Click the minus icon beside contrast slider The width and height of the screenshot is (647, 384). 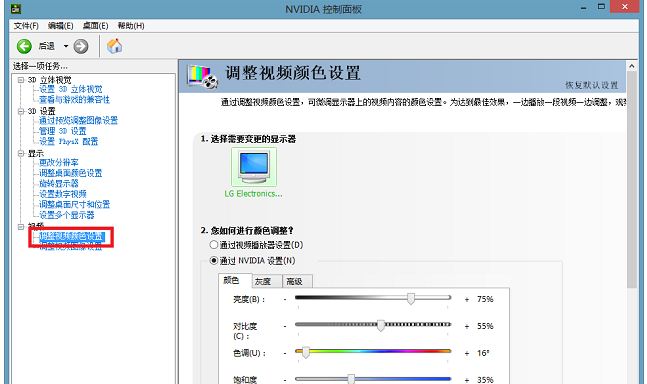[x=285, y=326]
